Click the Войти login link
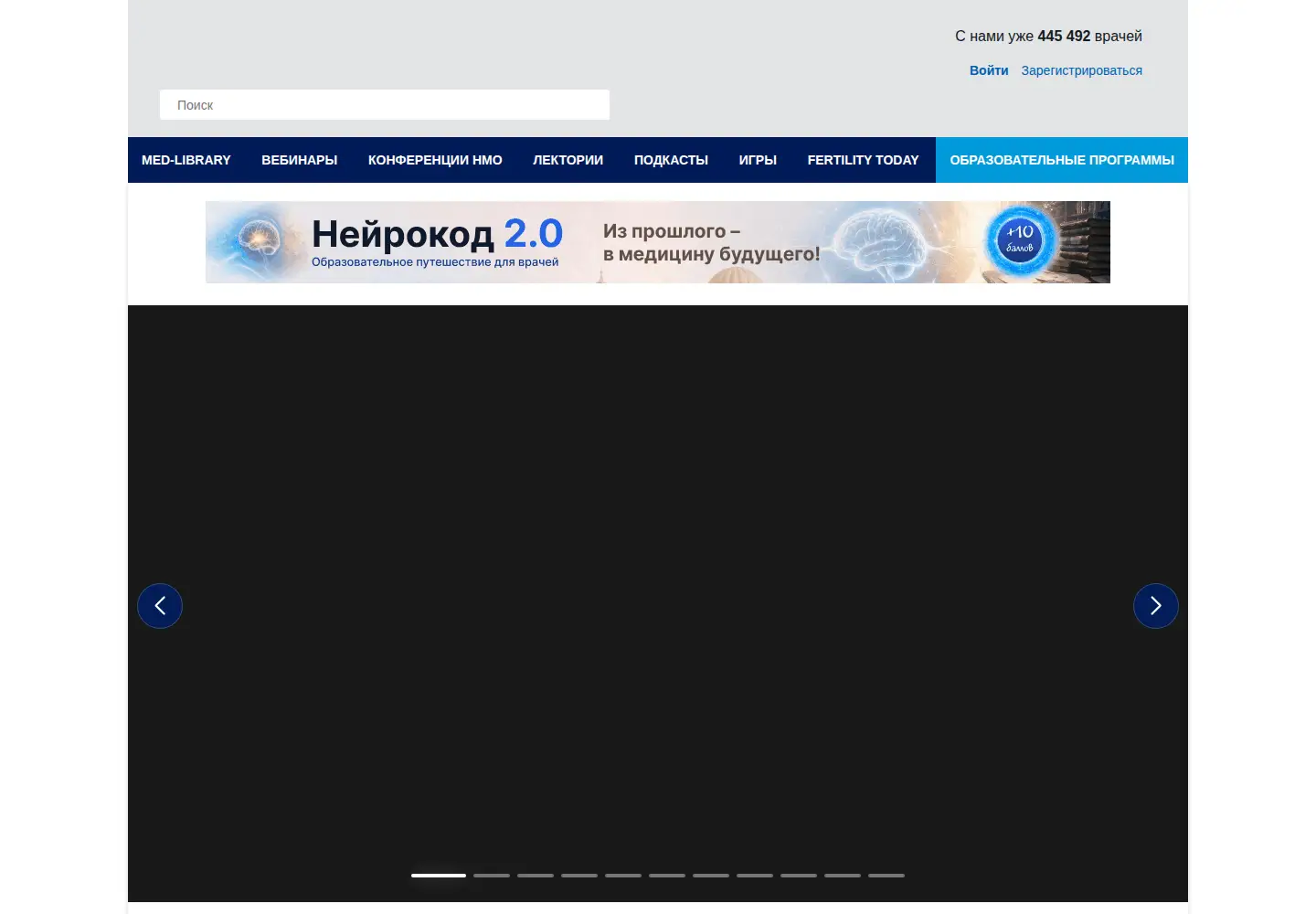The height and width of the screenshot is (914, 1316). click(989, 70)
